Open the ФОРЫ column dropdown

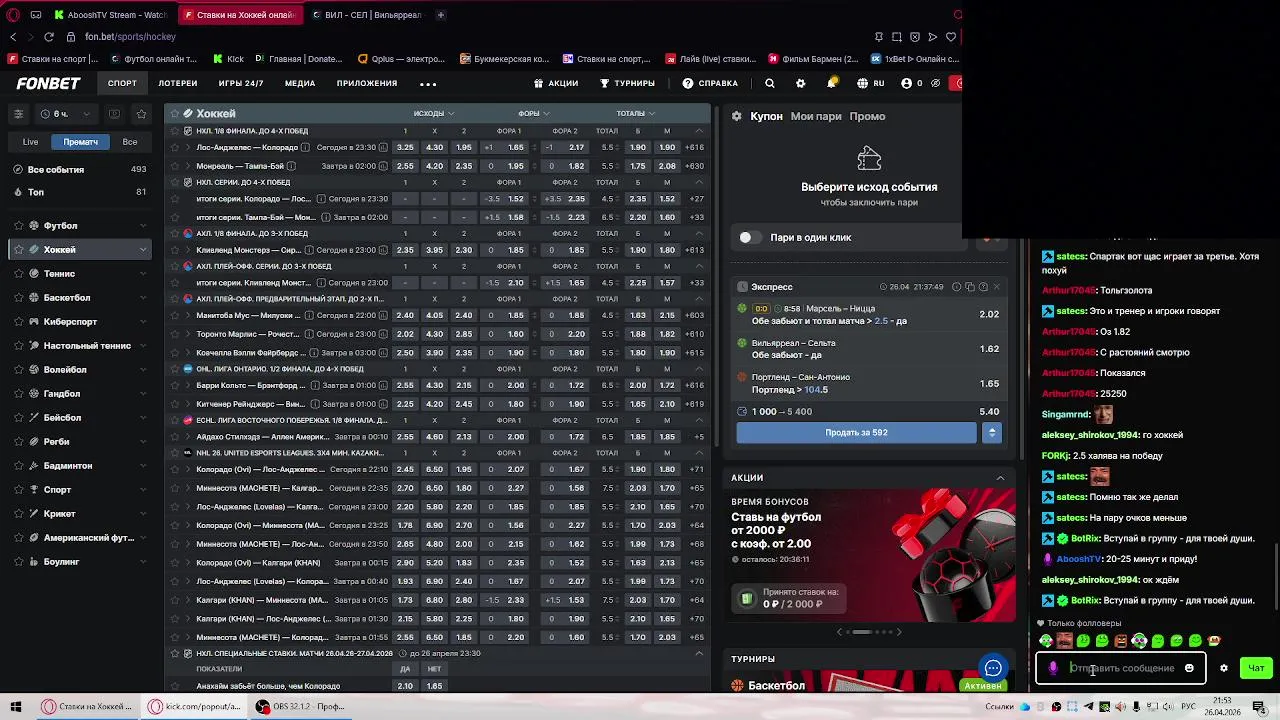tap(533, 113)
